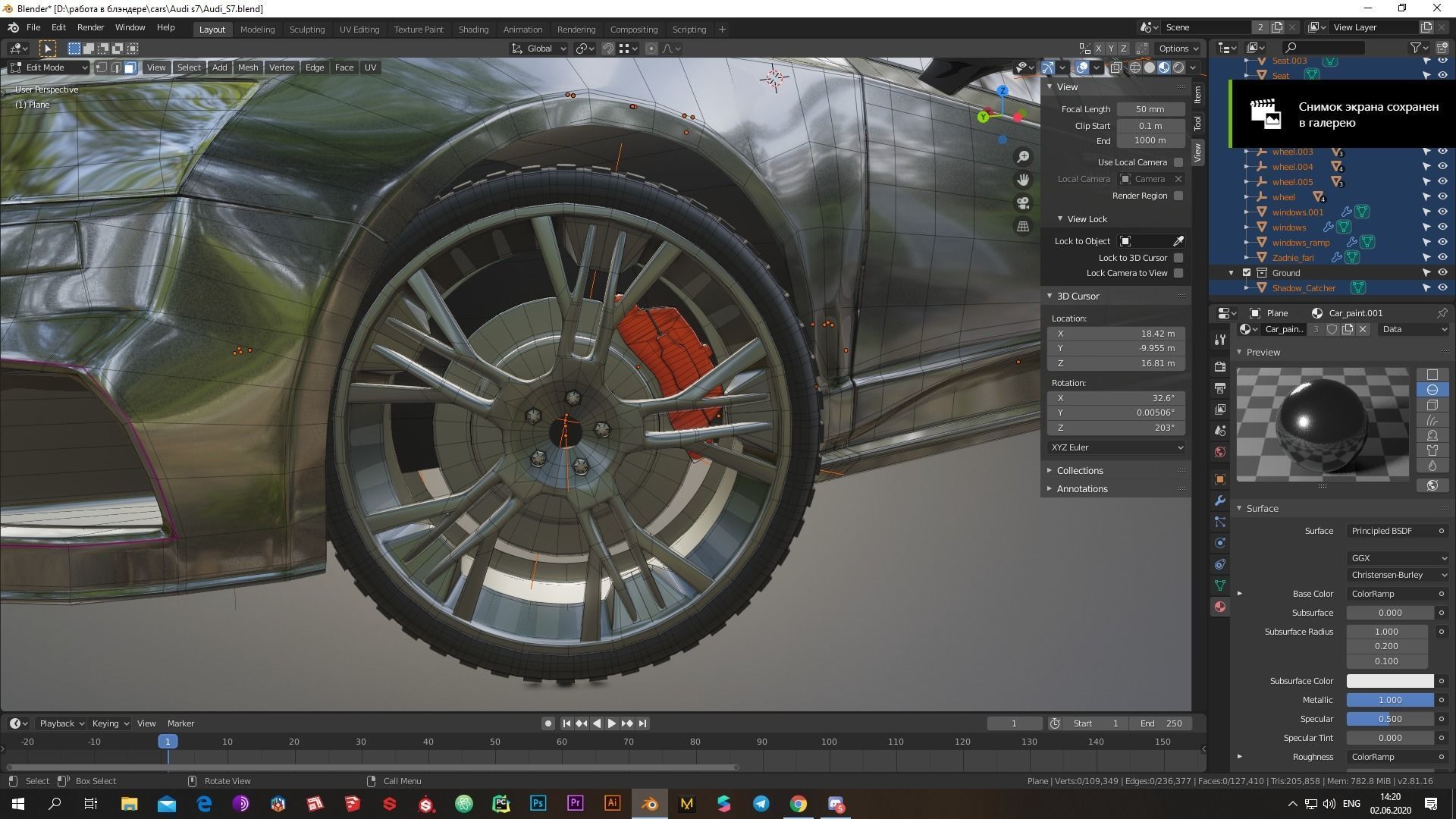Click the Select Box tweak tool icon

pyautogui.click(x=47, y=49)
